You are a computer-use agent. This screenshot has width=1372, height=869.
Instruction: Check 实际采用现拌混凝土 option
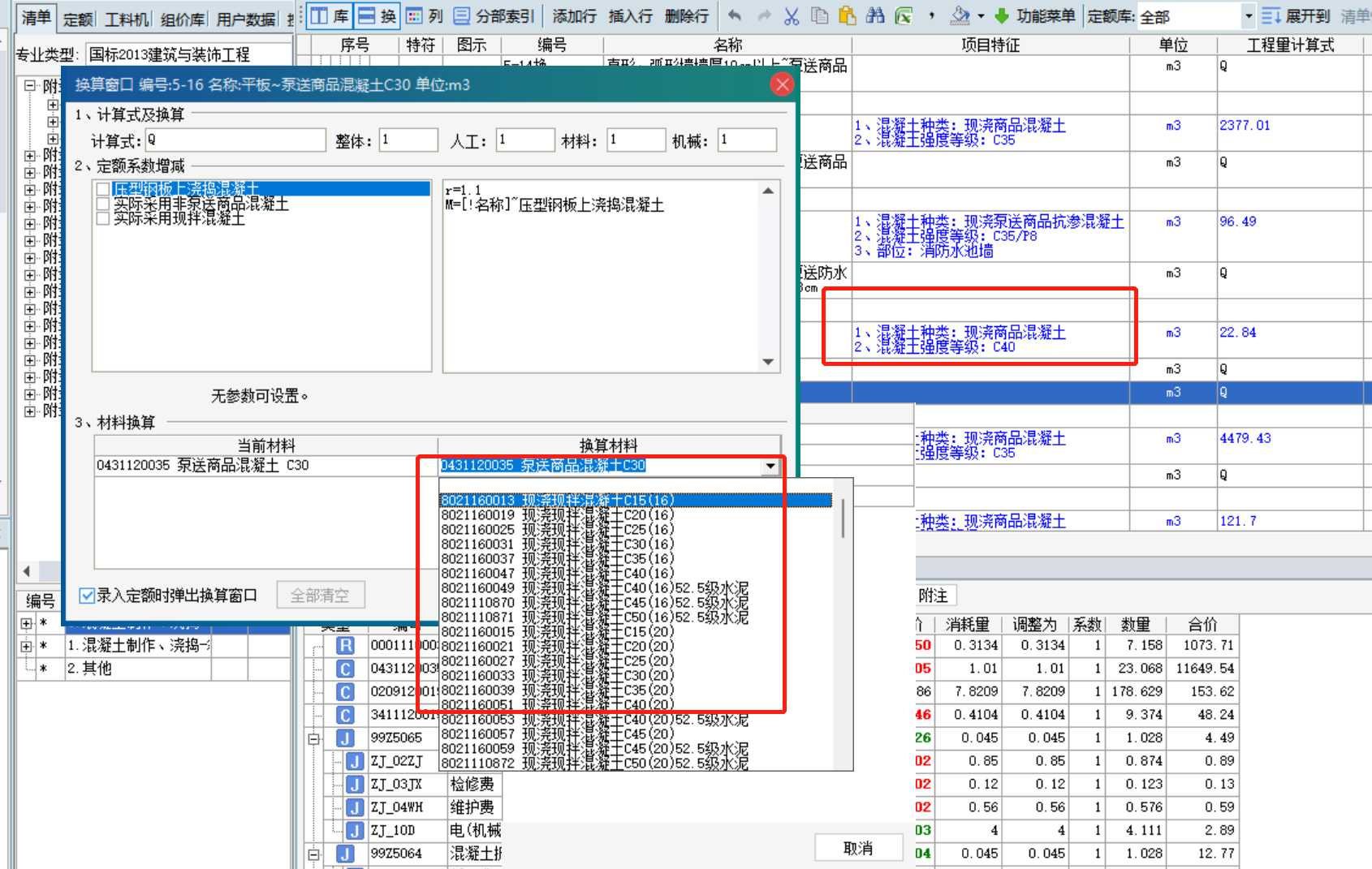coord(103,218)
